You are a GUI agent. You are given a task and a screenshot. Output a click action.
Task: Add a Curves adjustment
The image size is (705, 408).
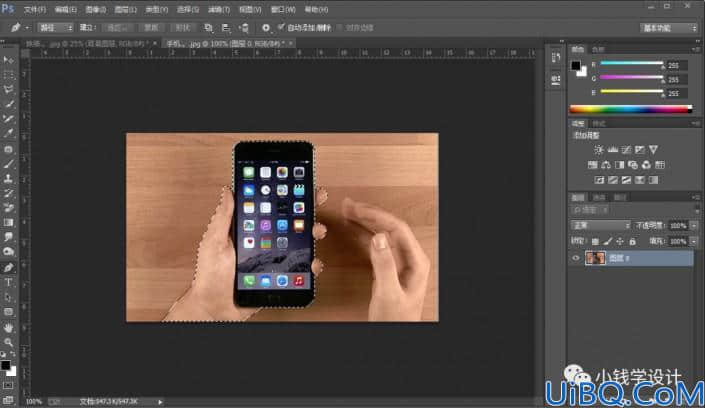click(x=626, y=149)
